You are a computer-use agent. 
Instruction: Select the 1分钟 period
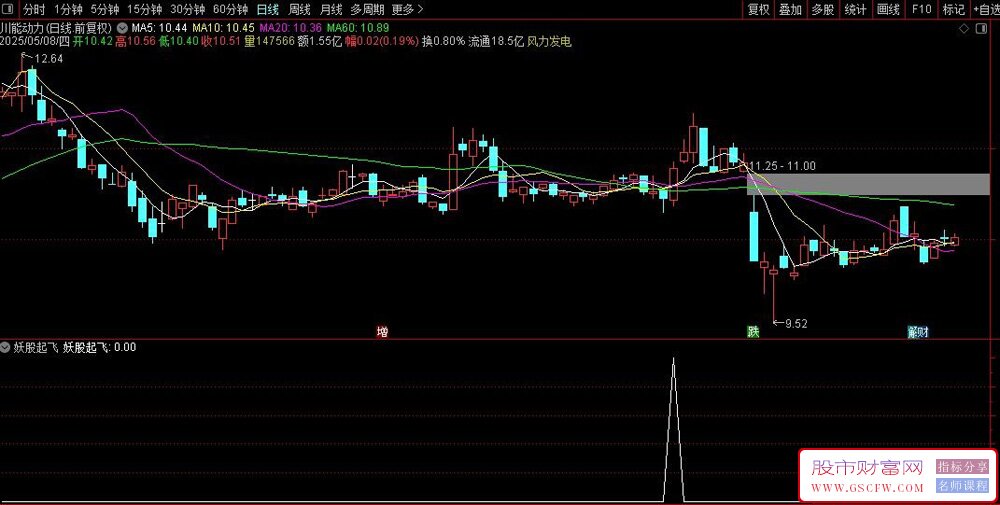point(68,9)
